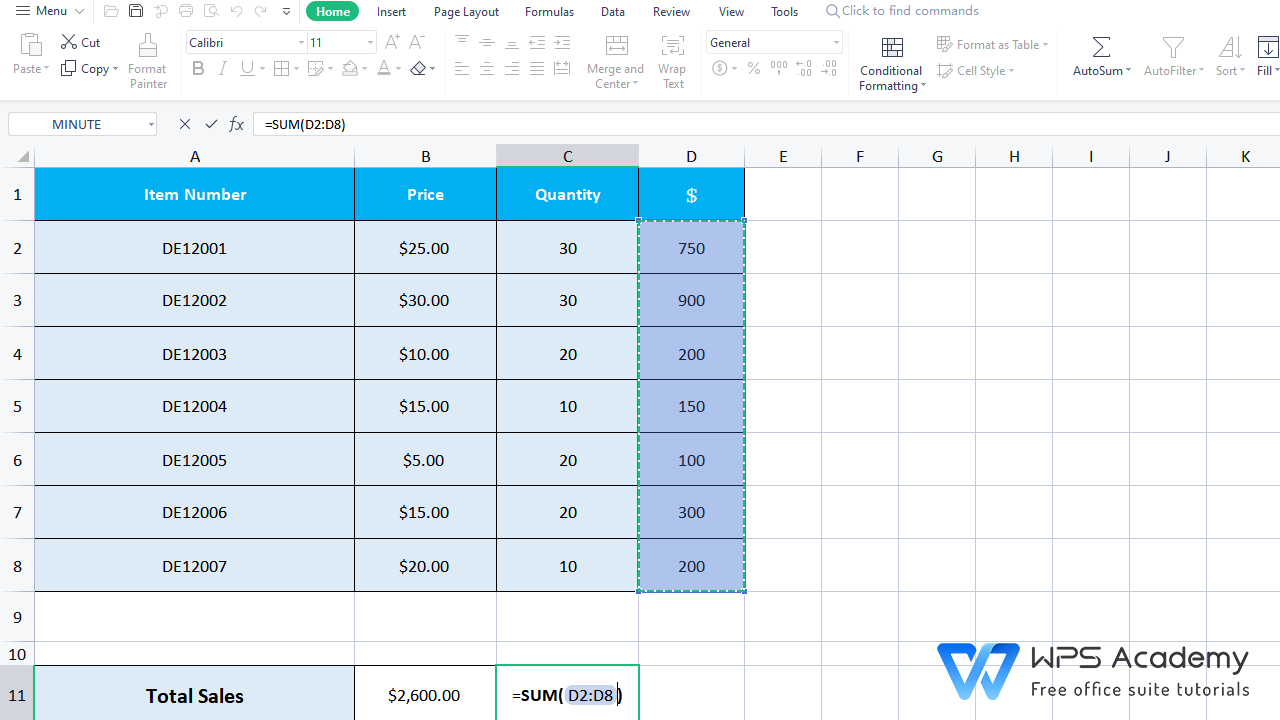The height and width of the screenshot is (720, 1280).
Task: Click the Increase Indent icon
Action: click(x=562, y=42)
